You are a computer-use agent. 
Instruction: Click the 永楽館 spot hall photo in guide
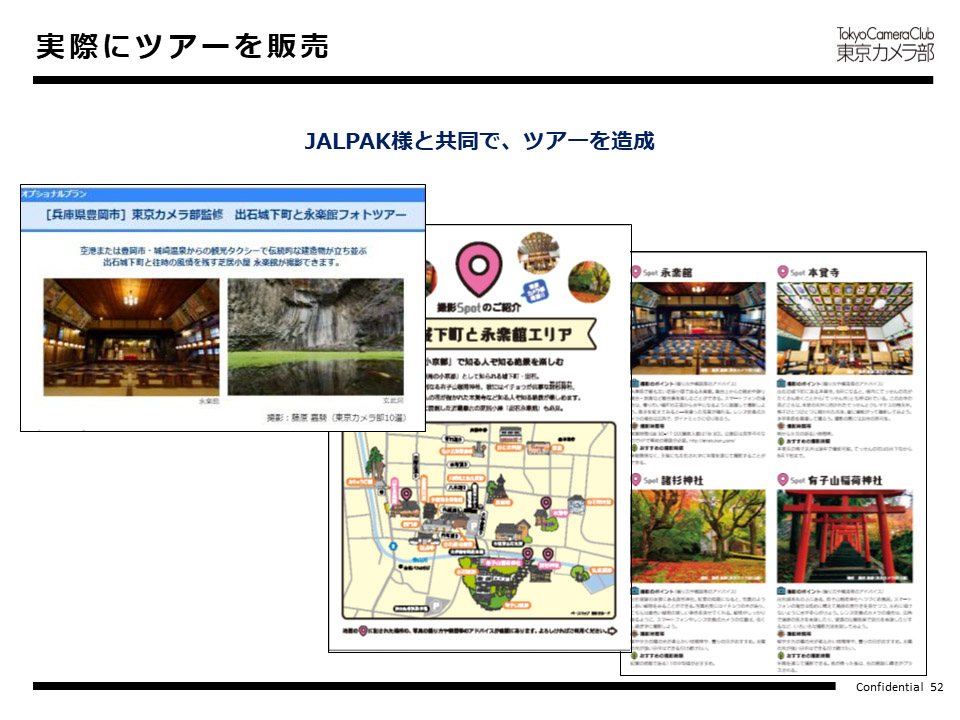(697, 325)
